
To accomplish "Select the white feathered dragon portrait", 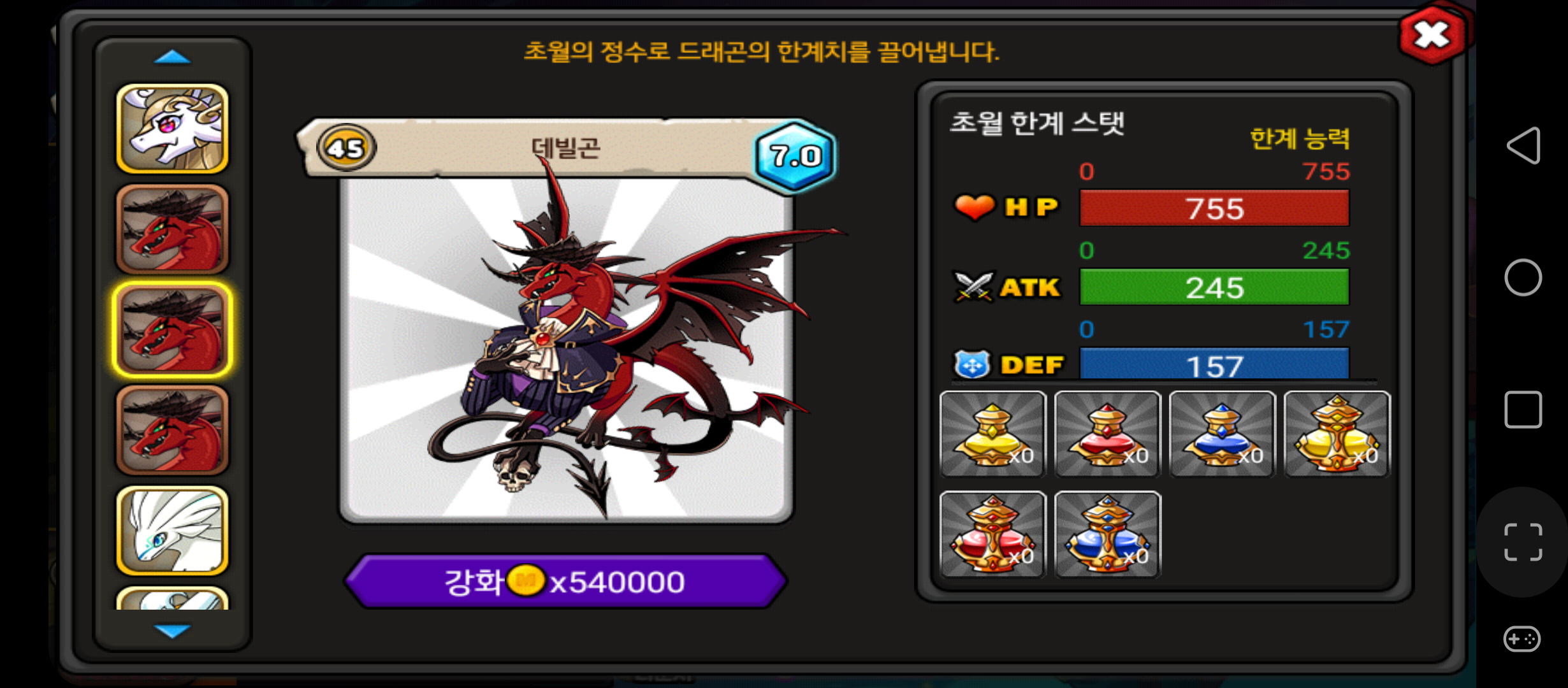I will tap(172, 531).
